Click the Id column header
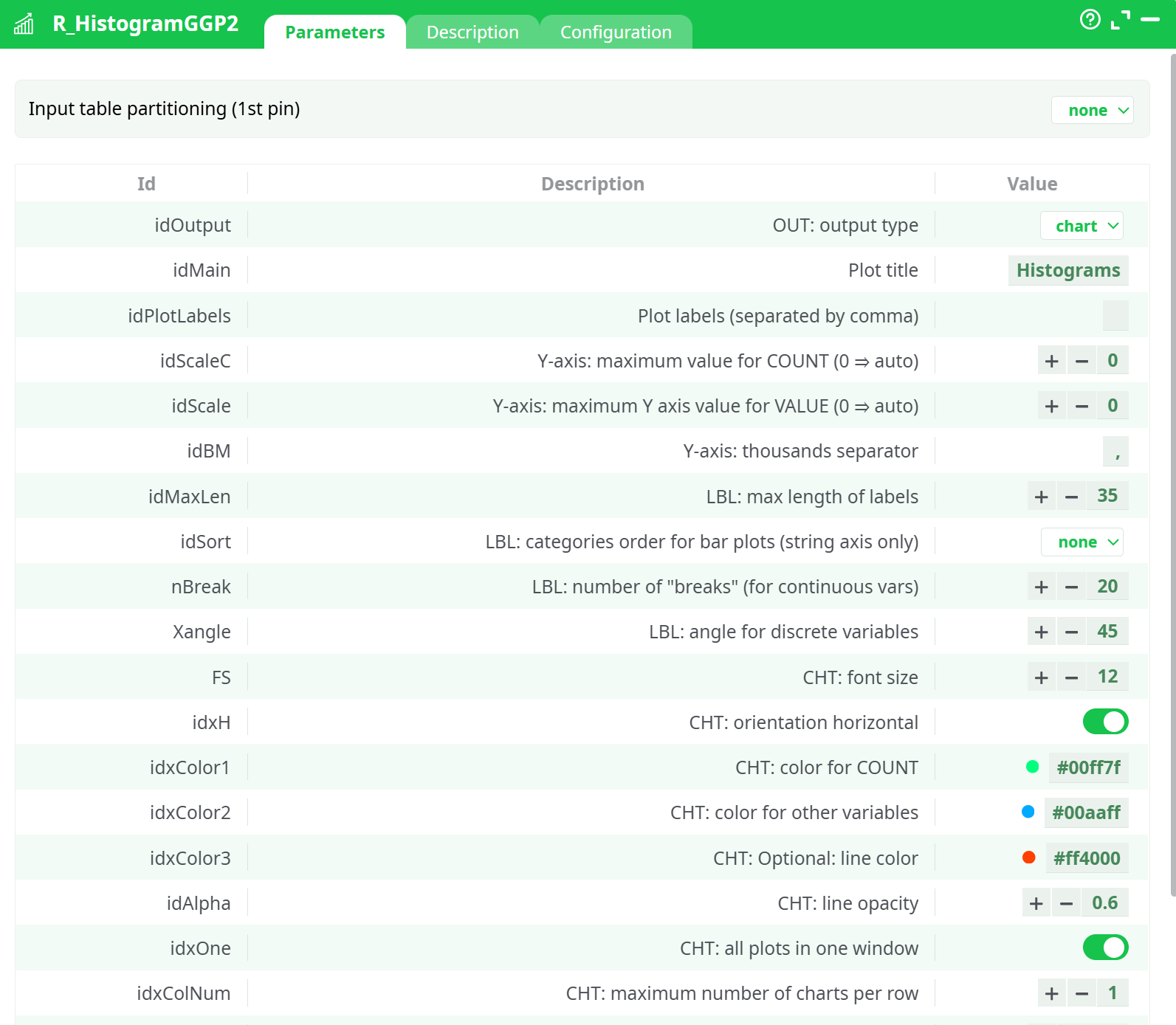This screenshot has width=1176, height=1025. (x=146, y=184)
